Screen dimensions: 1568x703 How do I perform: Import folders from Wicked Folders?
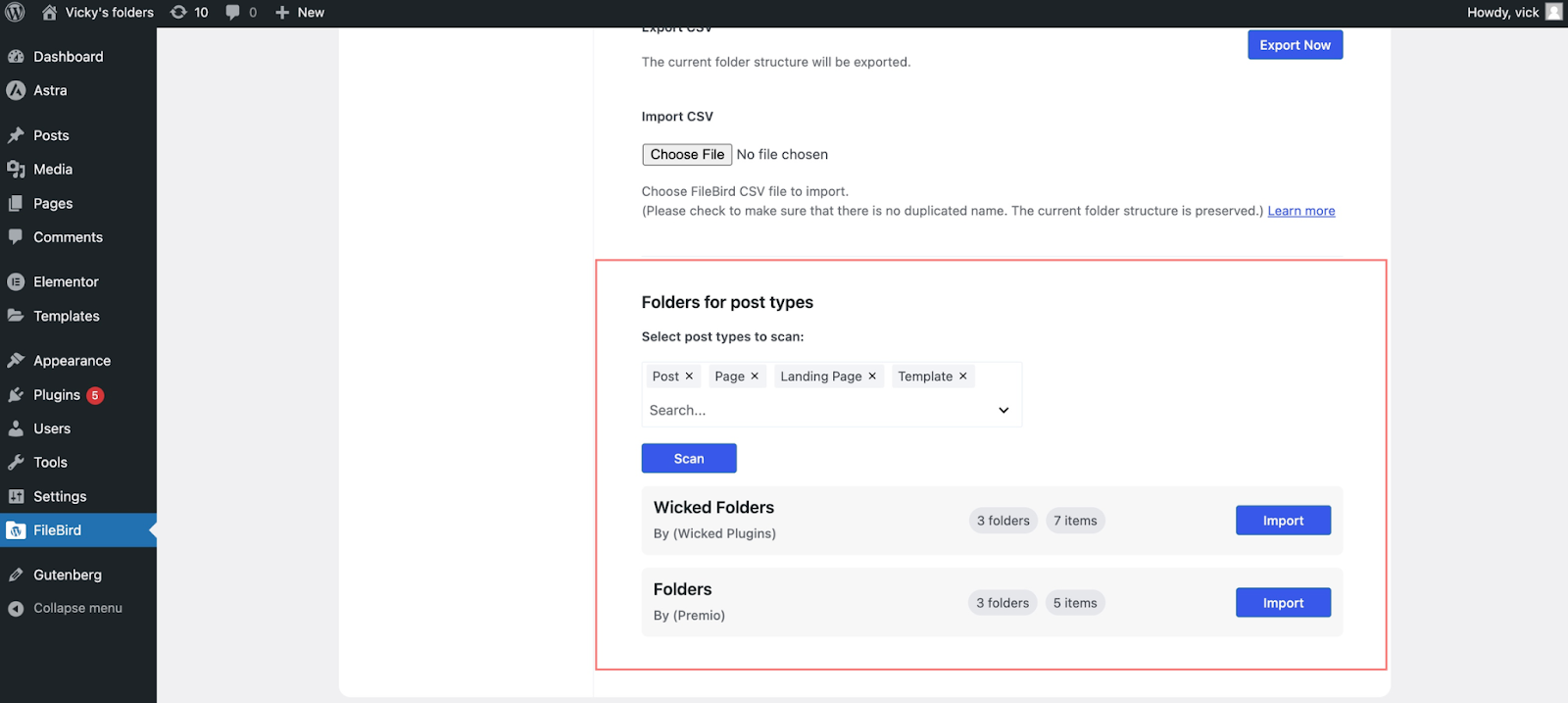tap(1283, 521)
